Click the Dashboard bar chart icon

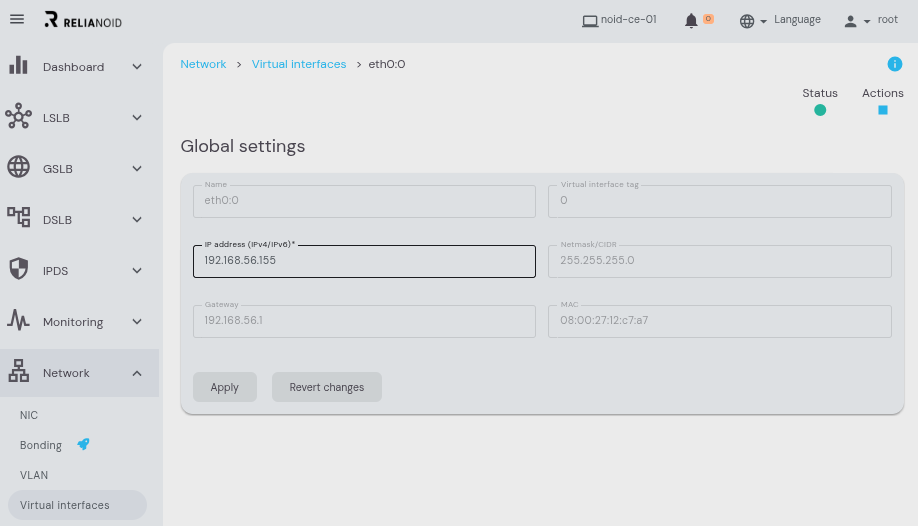(x=18, y=66)
